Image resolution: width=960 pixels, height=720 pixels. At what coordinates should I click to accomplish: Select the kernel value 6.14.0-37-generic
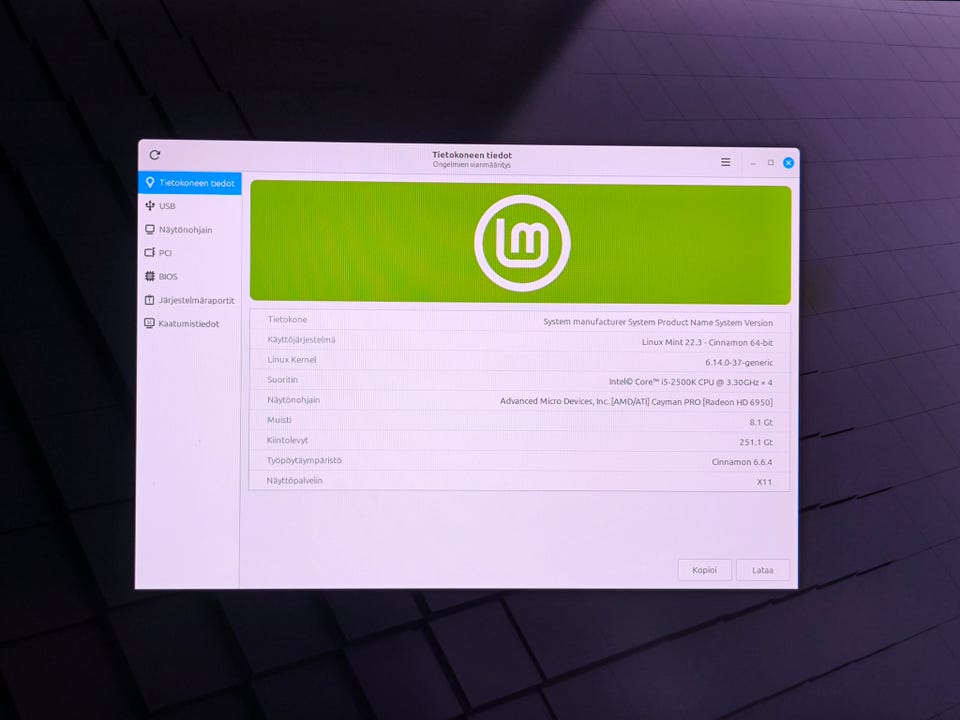(739, 362)
